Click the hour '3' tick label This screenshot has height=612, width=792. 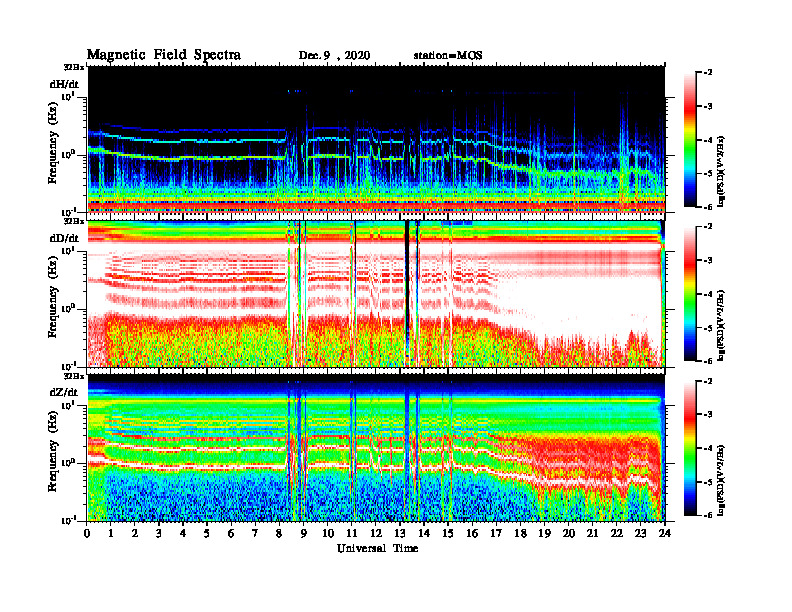click(159, 534)
